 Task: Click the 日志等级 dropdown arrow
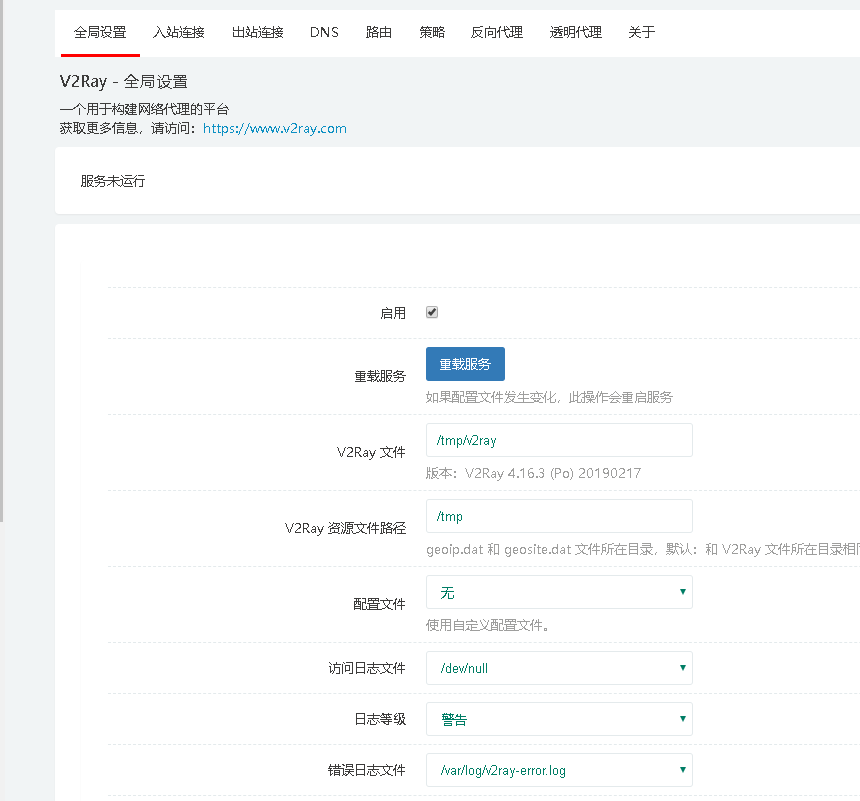click(x=684, y=719)
